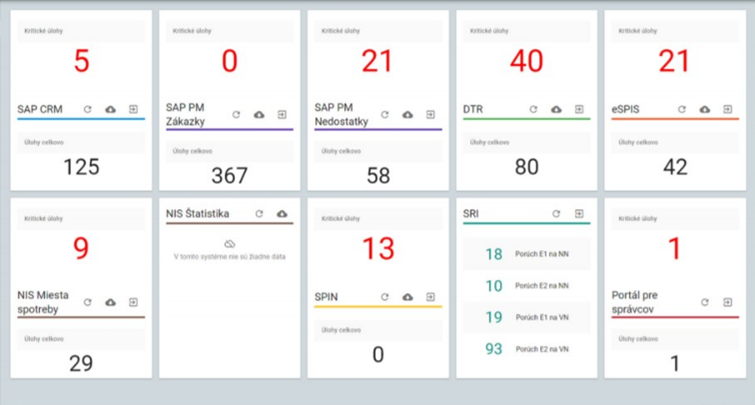Open DTR via the enter icon
755x405 pixels.
(x=579, y=109)
